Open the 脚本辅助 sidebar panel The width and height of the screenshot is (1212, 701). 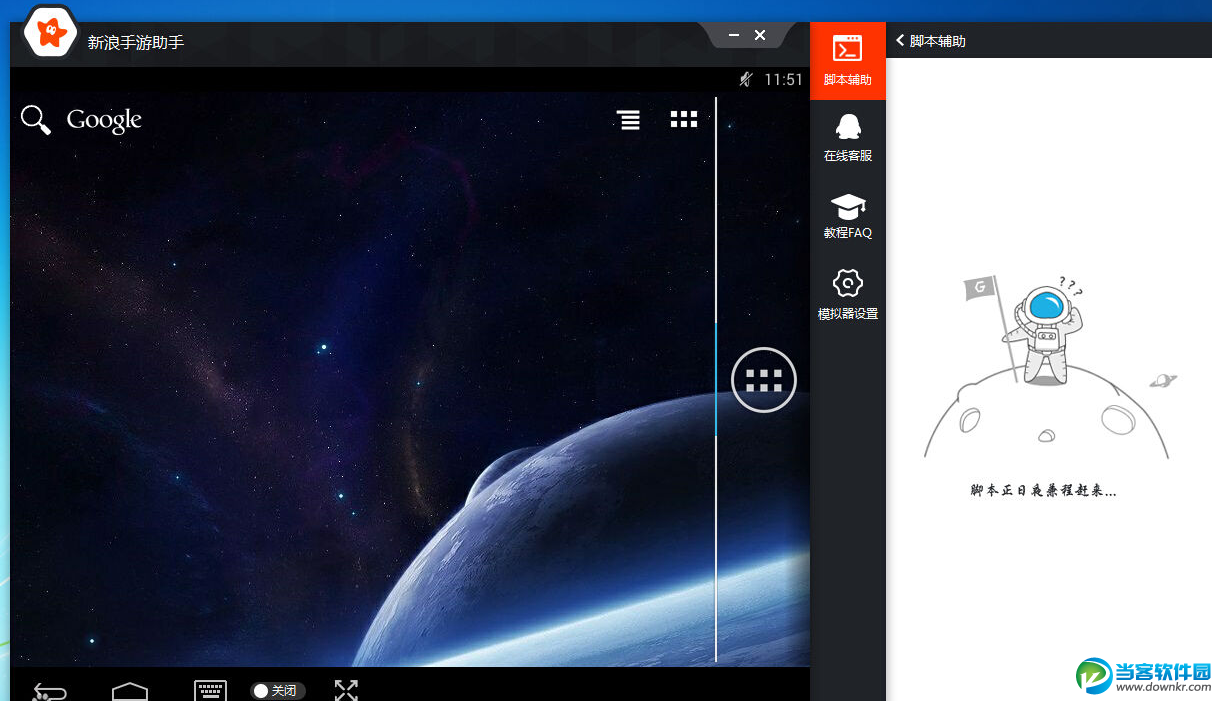point(847,61)
